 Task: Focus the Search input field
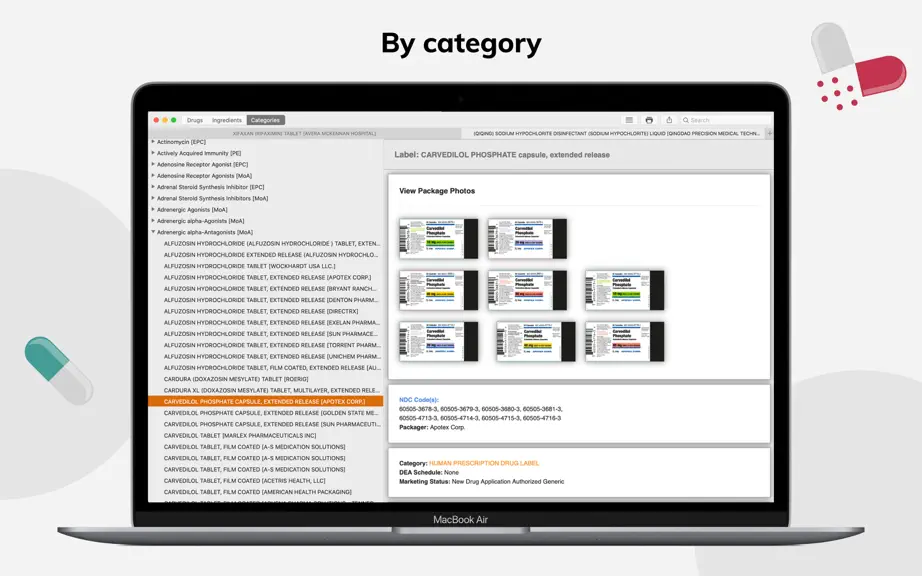(725, 120)
